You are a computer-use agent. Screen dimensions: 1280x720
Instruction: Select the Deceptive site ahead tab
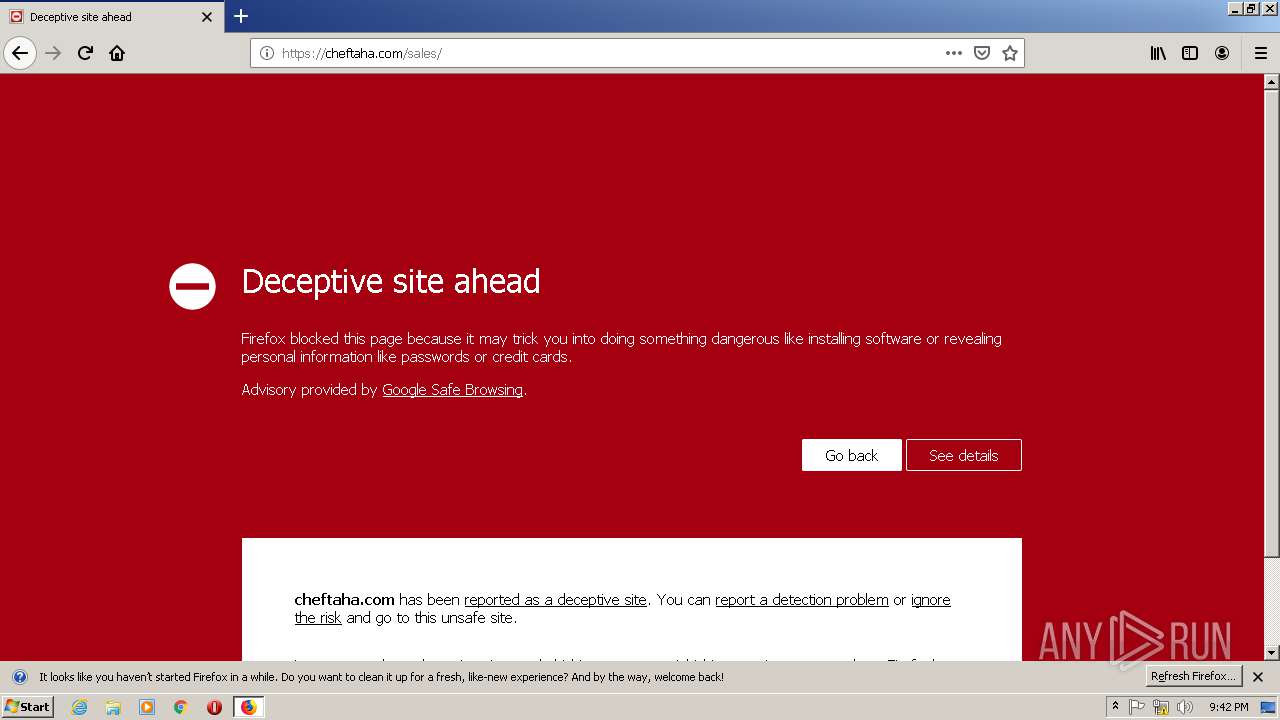click(x=112, y=17)
